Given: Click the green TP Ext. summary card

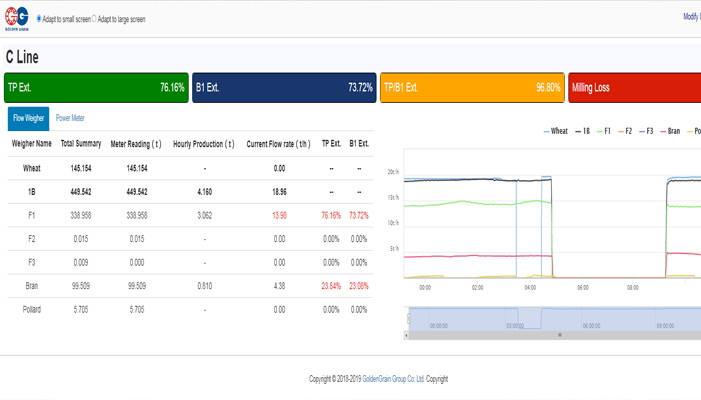Looking at the screenshot, I should [96, 88].
